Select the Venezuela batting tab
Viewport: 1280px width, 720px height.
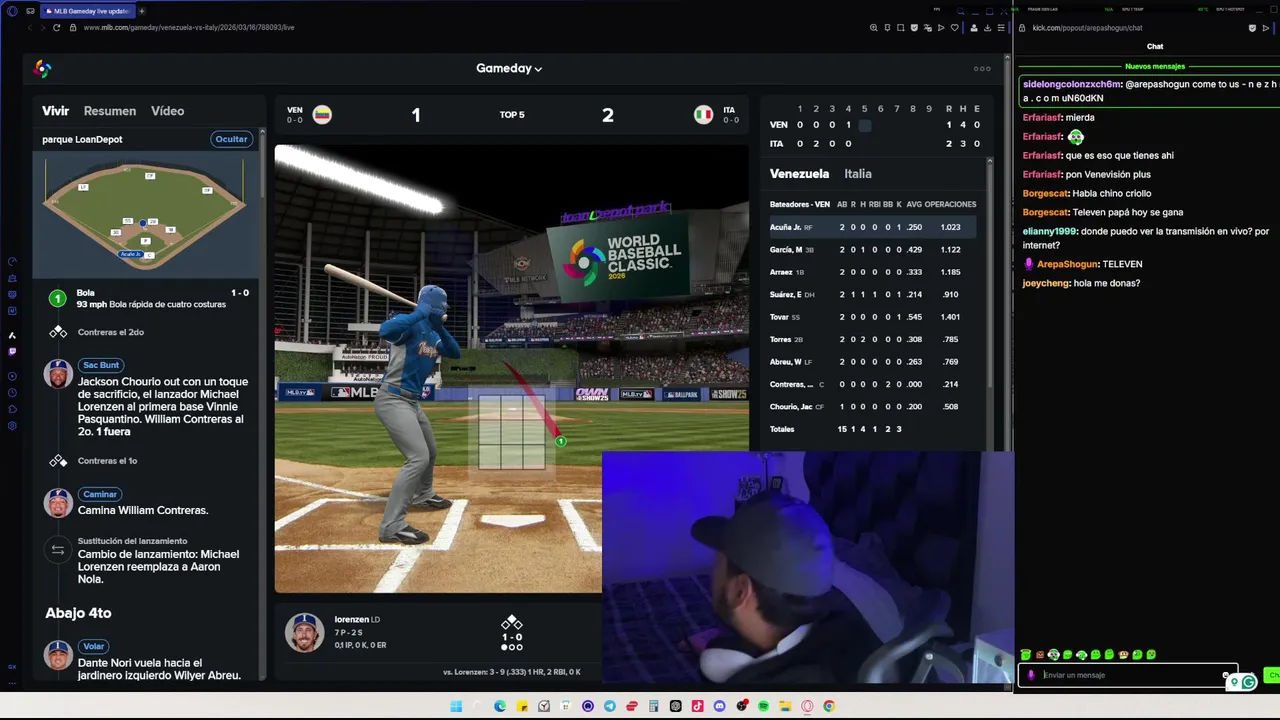click(x=799, y=174)
